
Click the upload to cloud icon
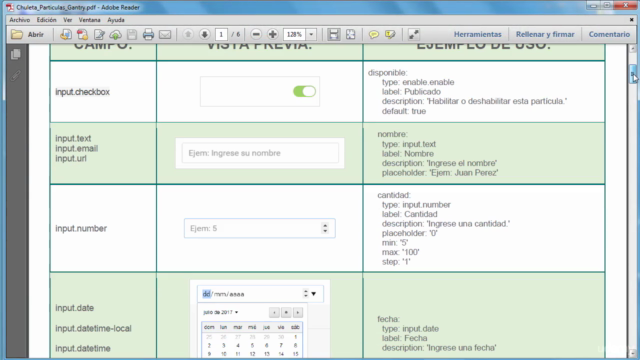(x=116, y=35)
